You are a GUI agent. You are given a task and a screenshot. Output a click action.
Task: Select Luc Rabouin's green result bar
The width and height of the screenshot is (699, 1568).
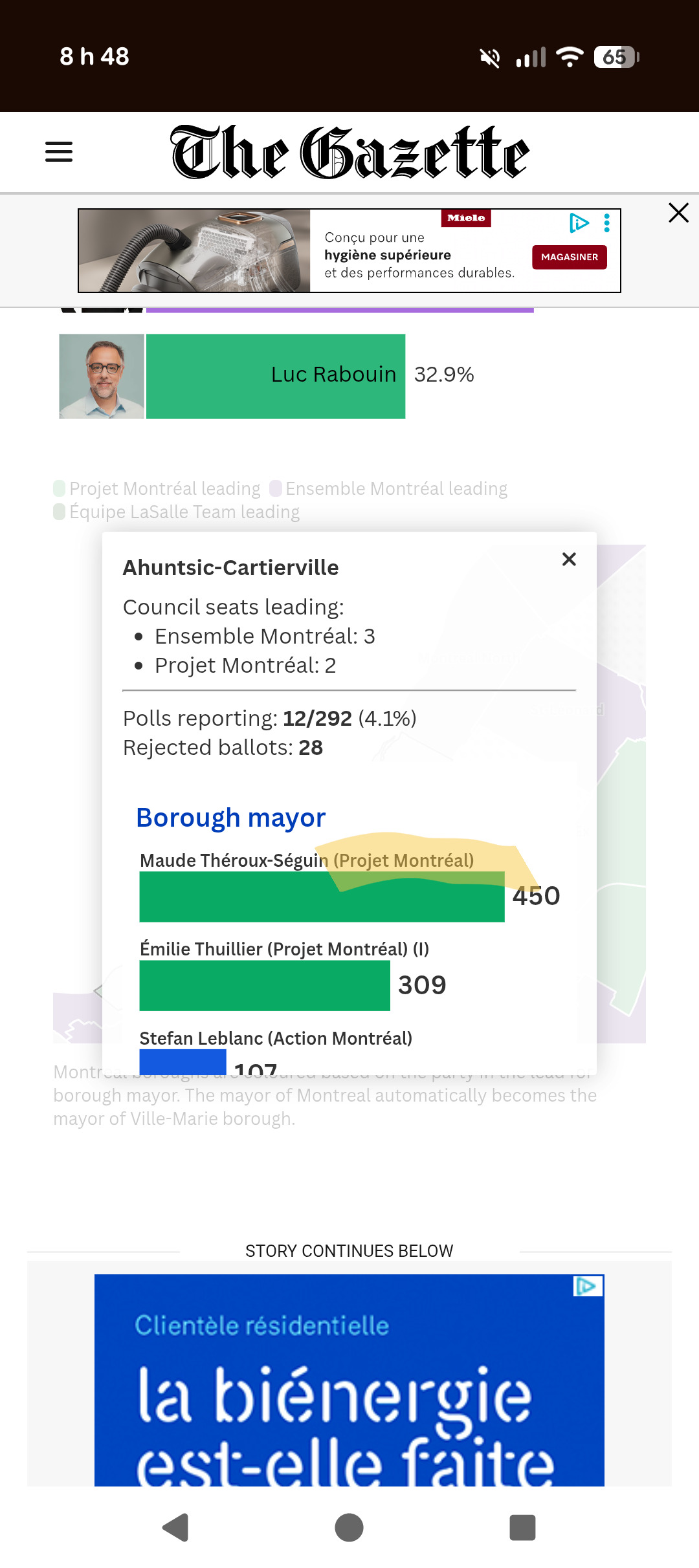tap(276, 376)
